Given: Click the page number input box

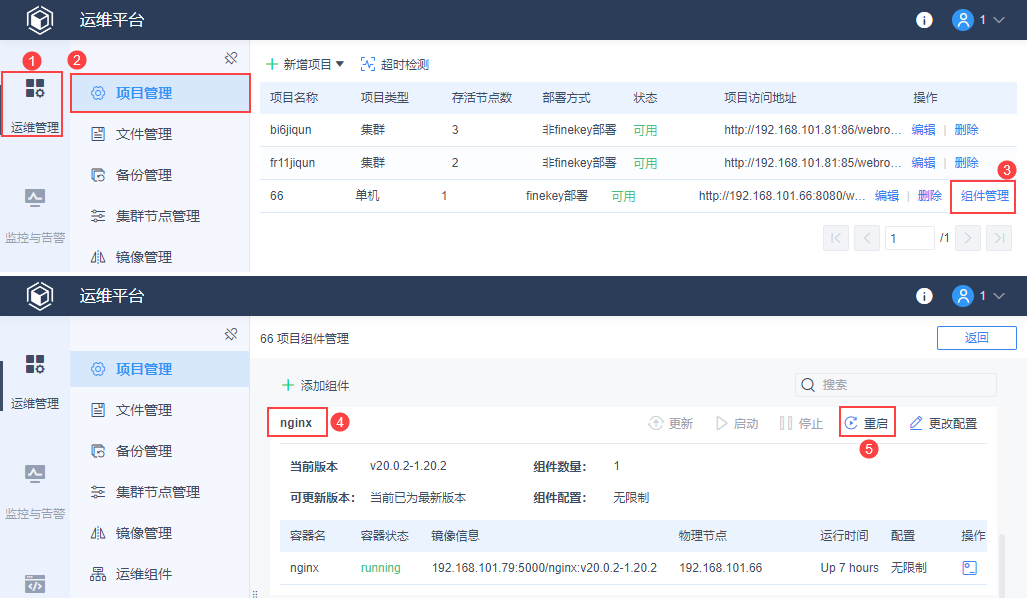Looking at the screenshot, I should coord(909,238).
